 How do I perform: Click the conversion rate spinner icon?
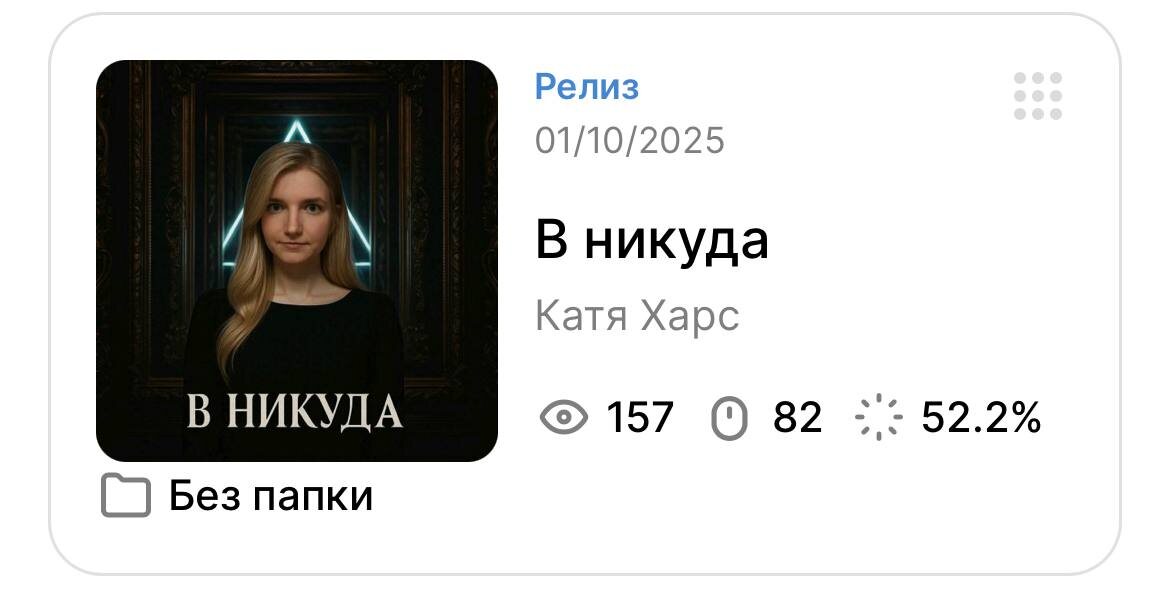878,417
